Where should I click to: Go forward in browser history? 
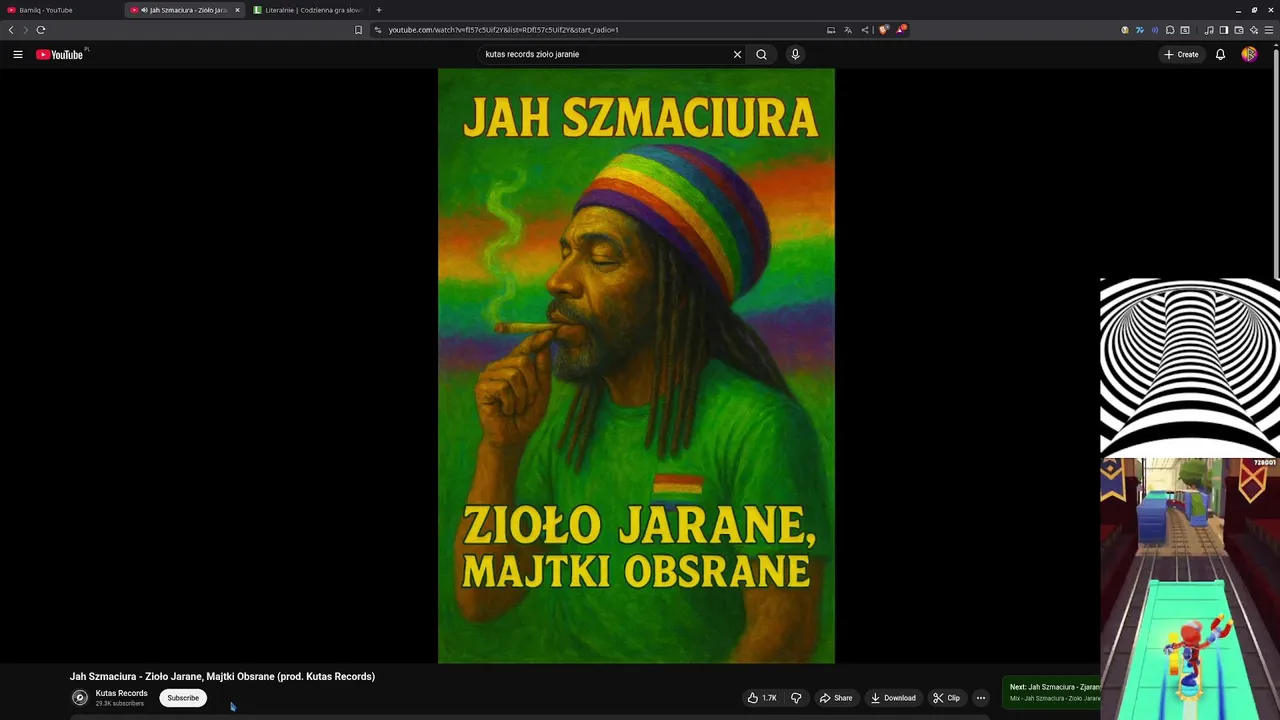point(26,30)
